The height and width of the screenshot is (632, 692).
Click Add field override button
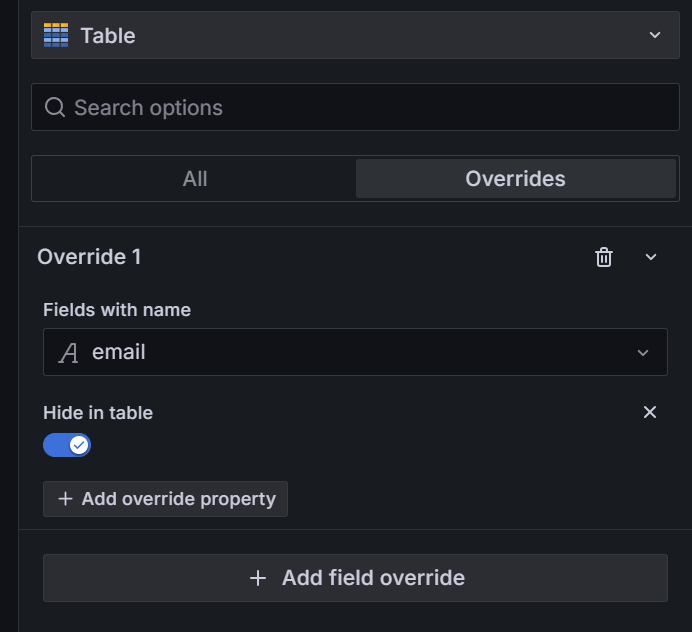(x=355, y=578)
